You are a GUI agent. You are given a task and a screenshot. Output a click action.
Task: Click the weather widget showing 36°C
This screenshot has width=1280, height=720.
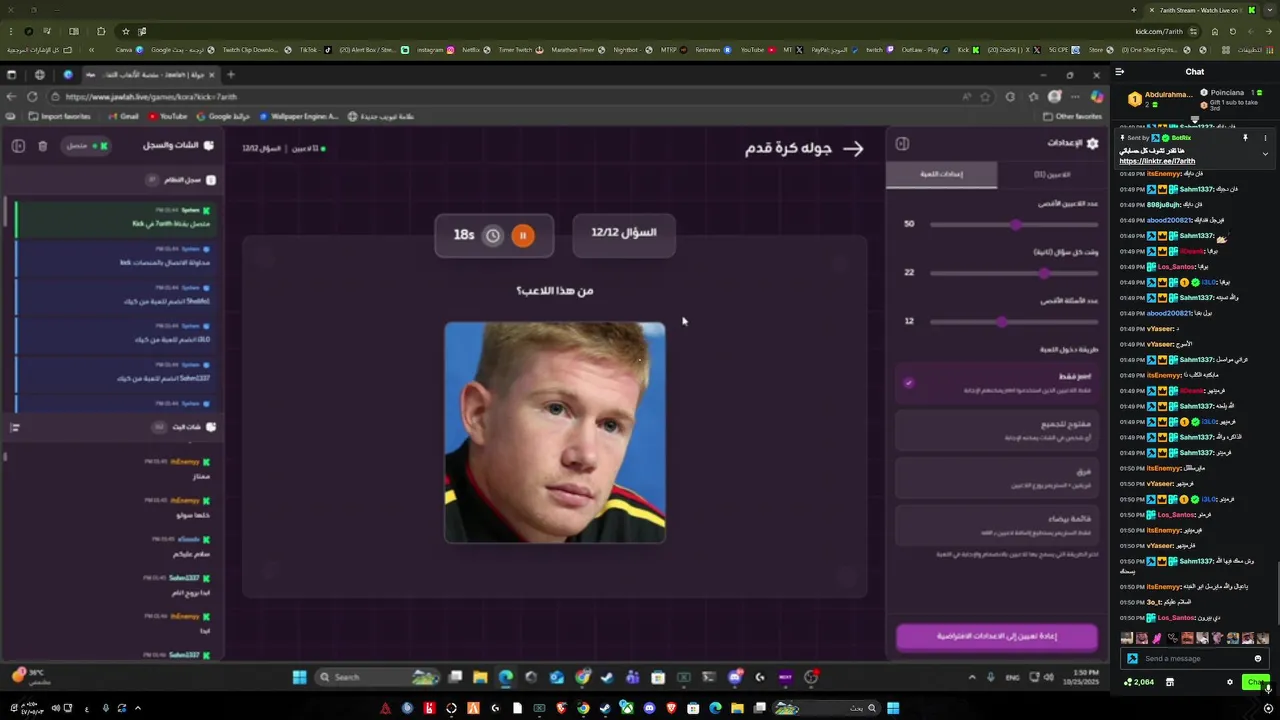(x=30, y=677)
